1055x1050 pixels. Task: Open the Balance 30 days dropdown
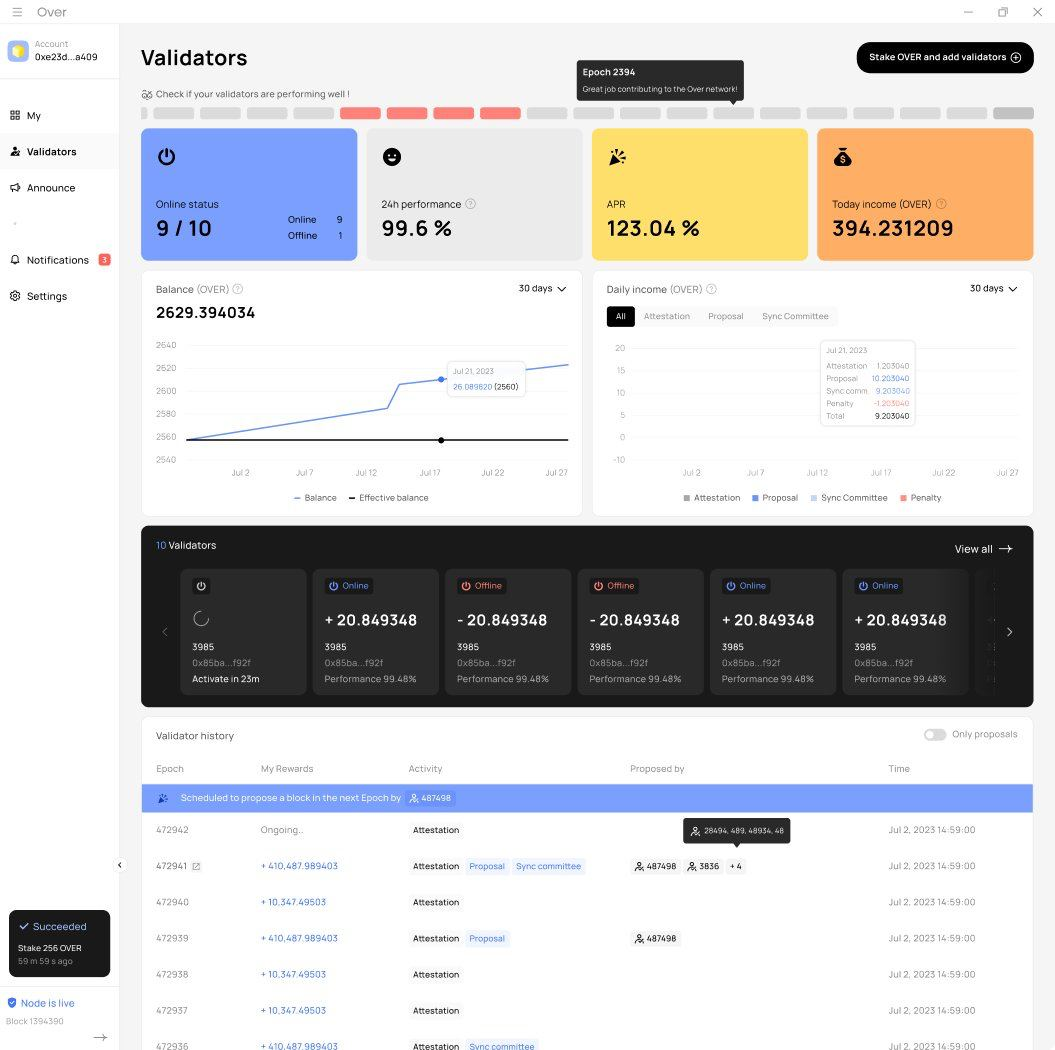(x=542, y=289)
